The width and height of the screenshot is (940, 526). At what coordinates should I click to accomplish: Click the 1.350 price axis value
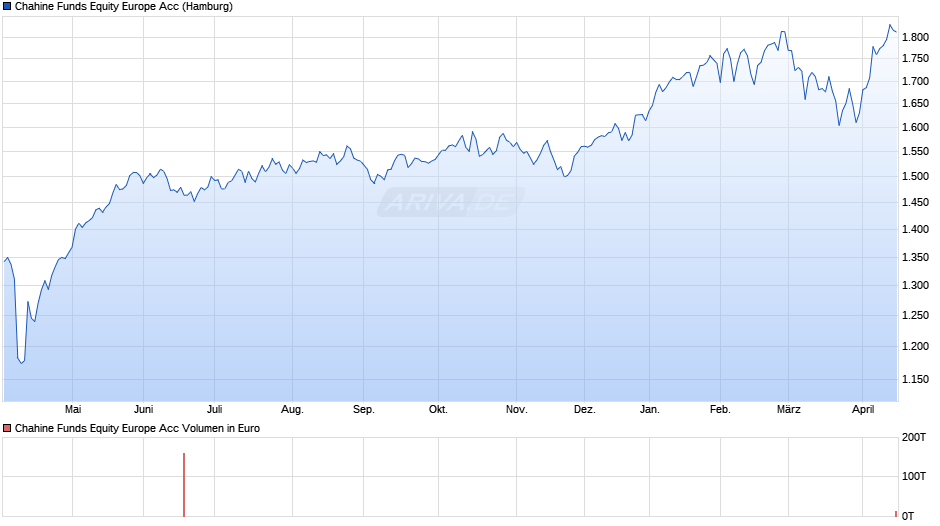(x=915, y=257)
